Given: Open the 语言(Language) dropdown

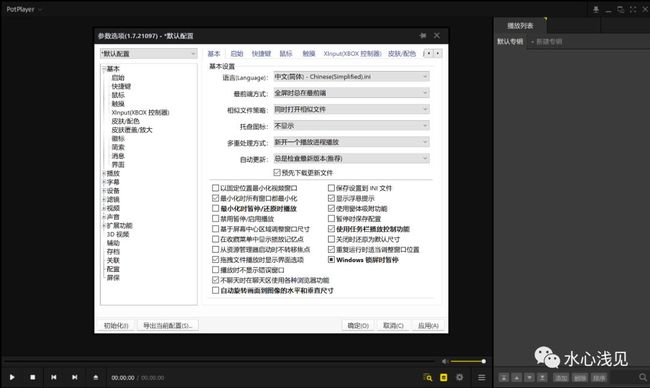Looking at the screenshot, I should point(351,77).
